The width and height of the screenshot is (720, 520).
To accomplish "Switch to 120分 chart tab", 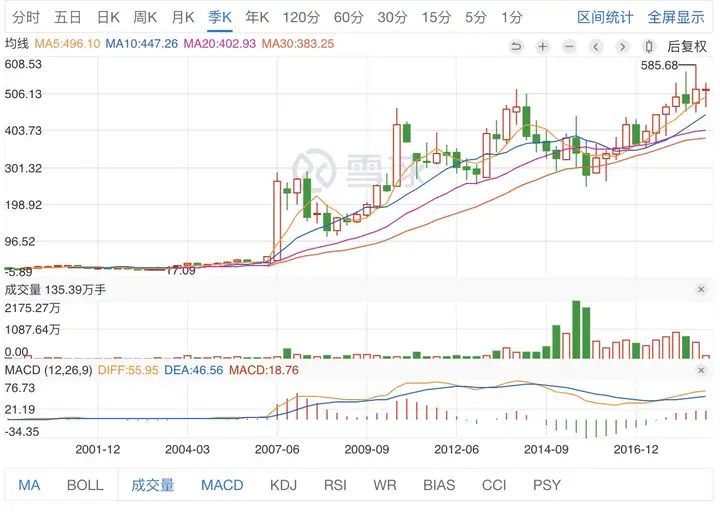I will pyautogui.click(x=301, y=17).
